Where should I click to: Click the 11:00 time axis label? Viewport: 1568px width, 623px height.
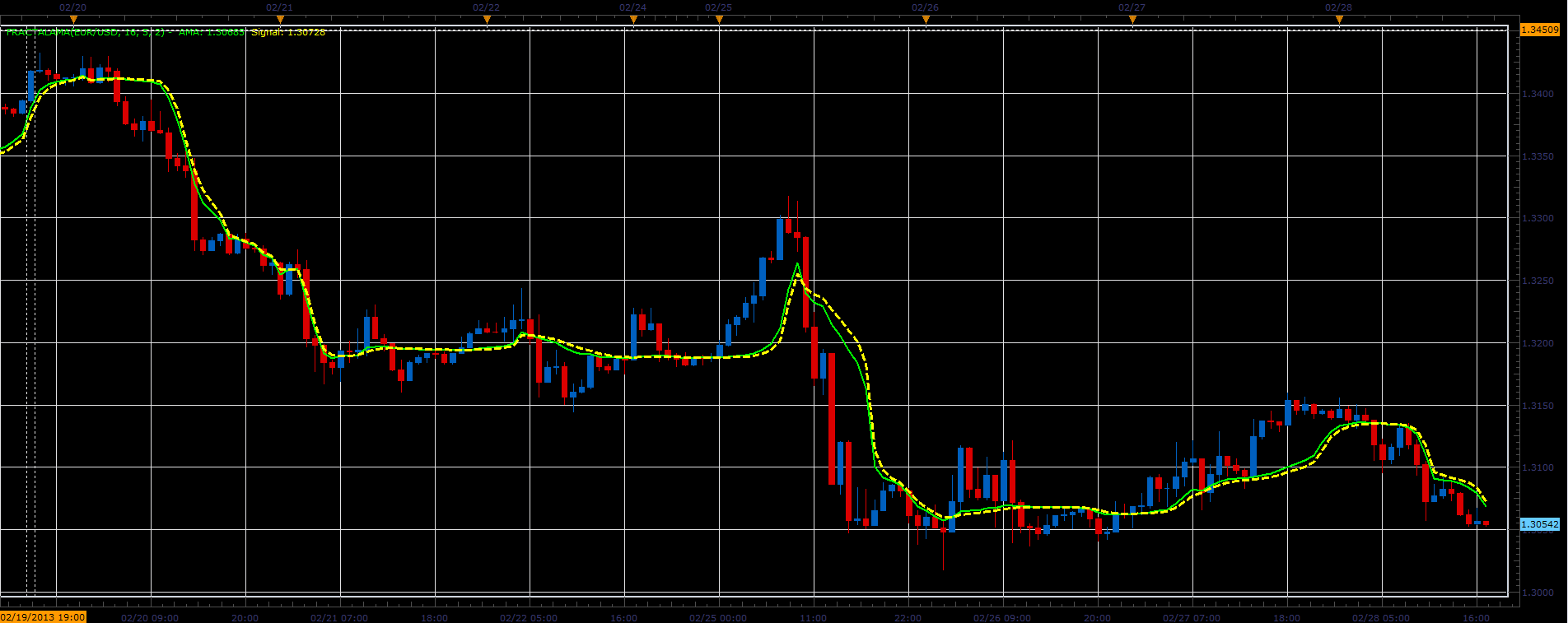813,617
